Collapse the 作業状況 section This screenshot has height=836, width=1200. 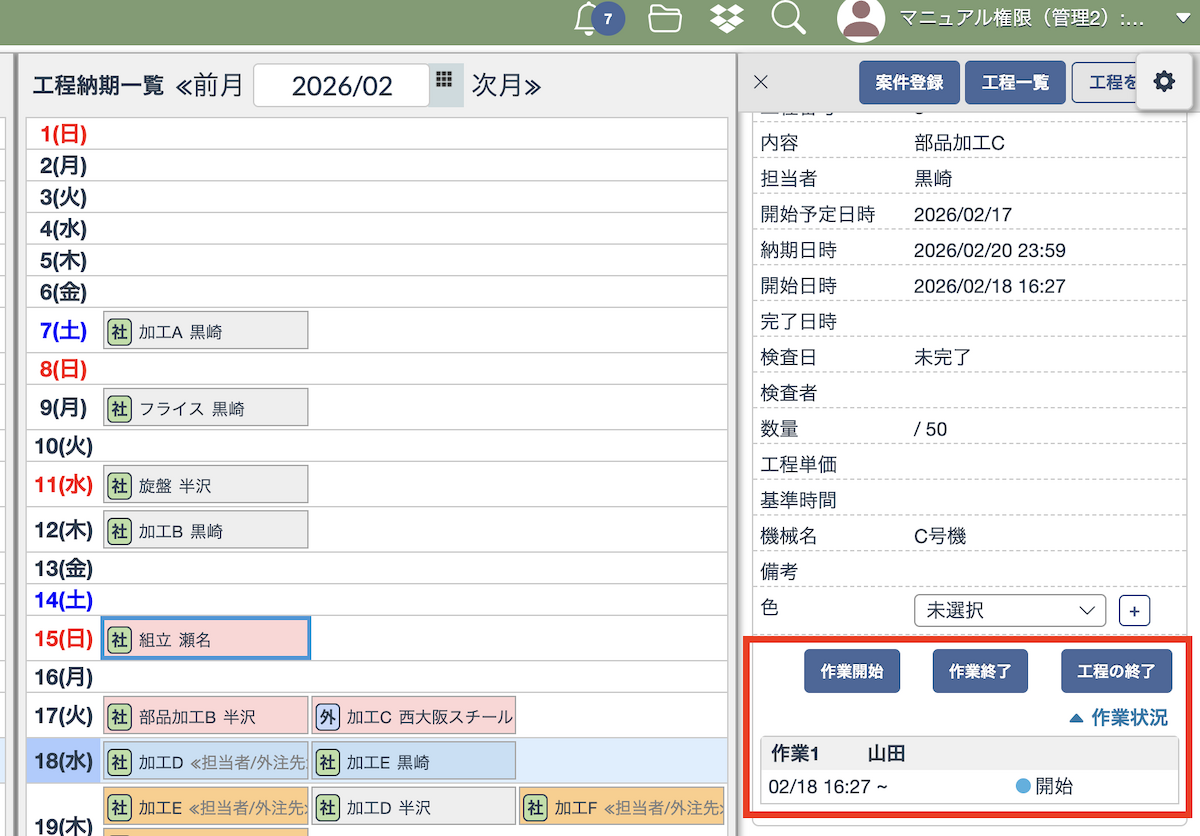pos(1118,718)
